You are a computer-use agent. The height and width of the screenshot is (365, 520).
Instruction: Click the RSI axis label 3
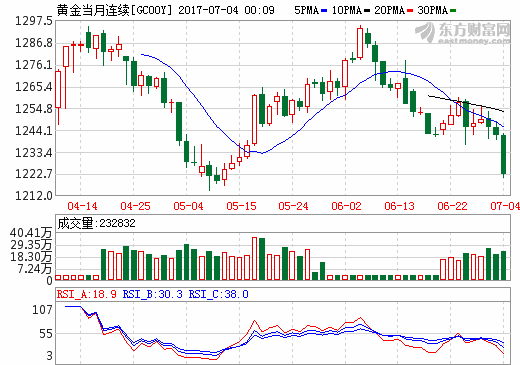(50, 356)
